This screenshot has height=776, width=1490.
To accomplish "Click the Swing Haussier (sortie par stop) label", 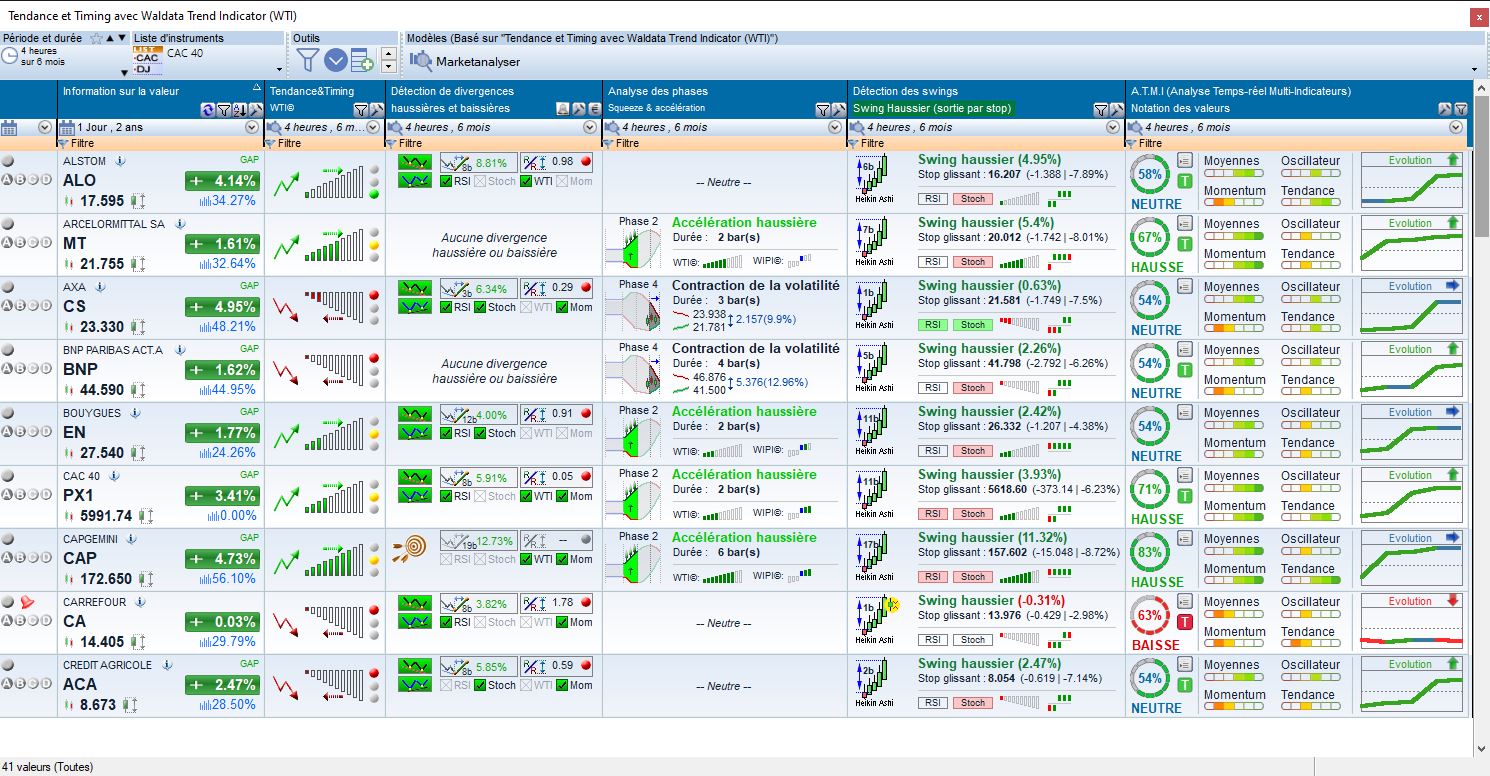I will [932, 109].
